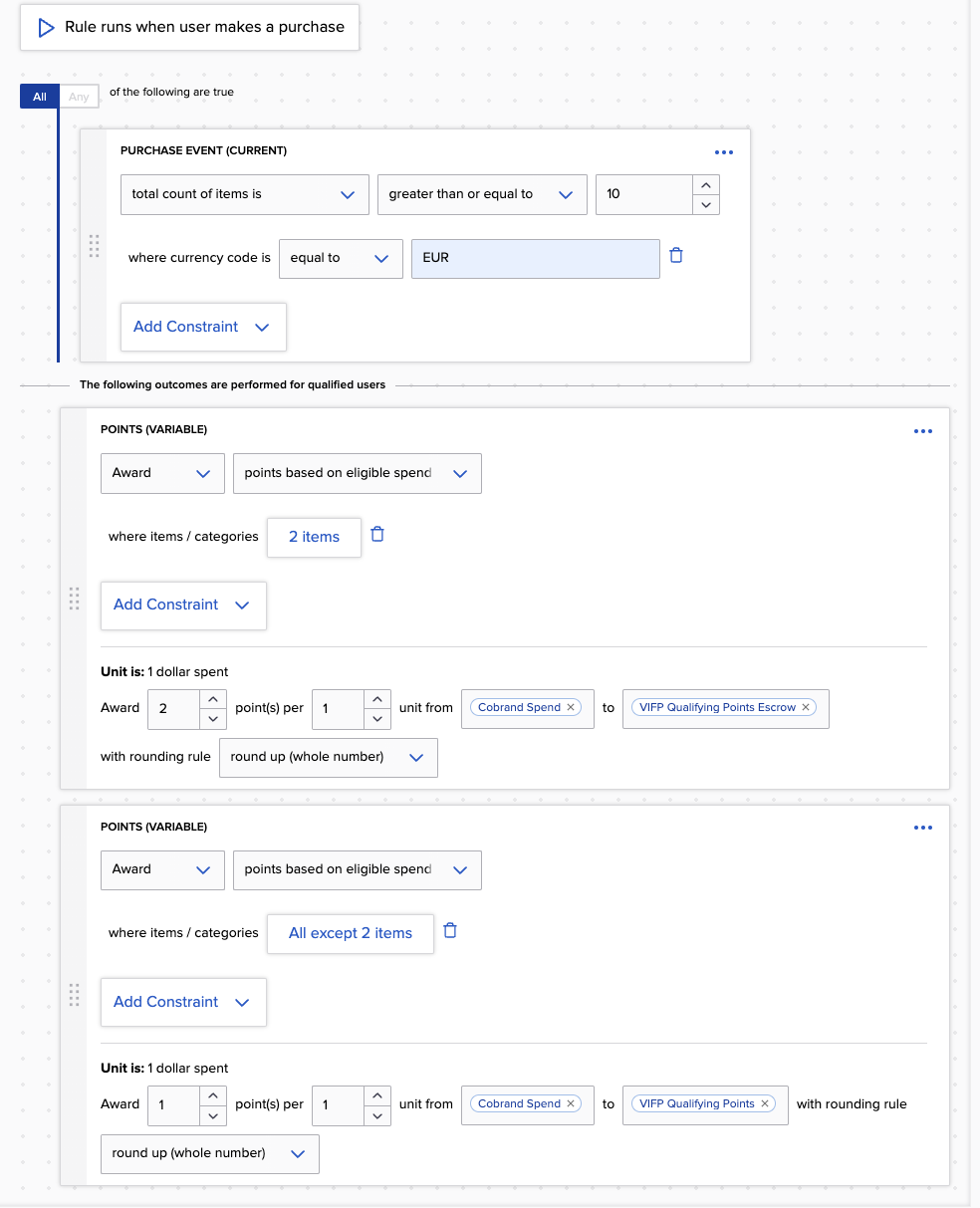The height and width of the screenshot is (1208, 980).
Task: Click the 'All except 2 items' link
Action: pos(350,933)
